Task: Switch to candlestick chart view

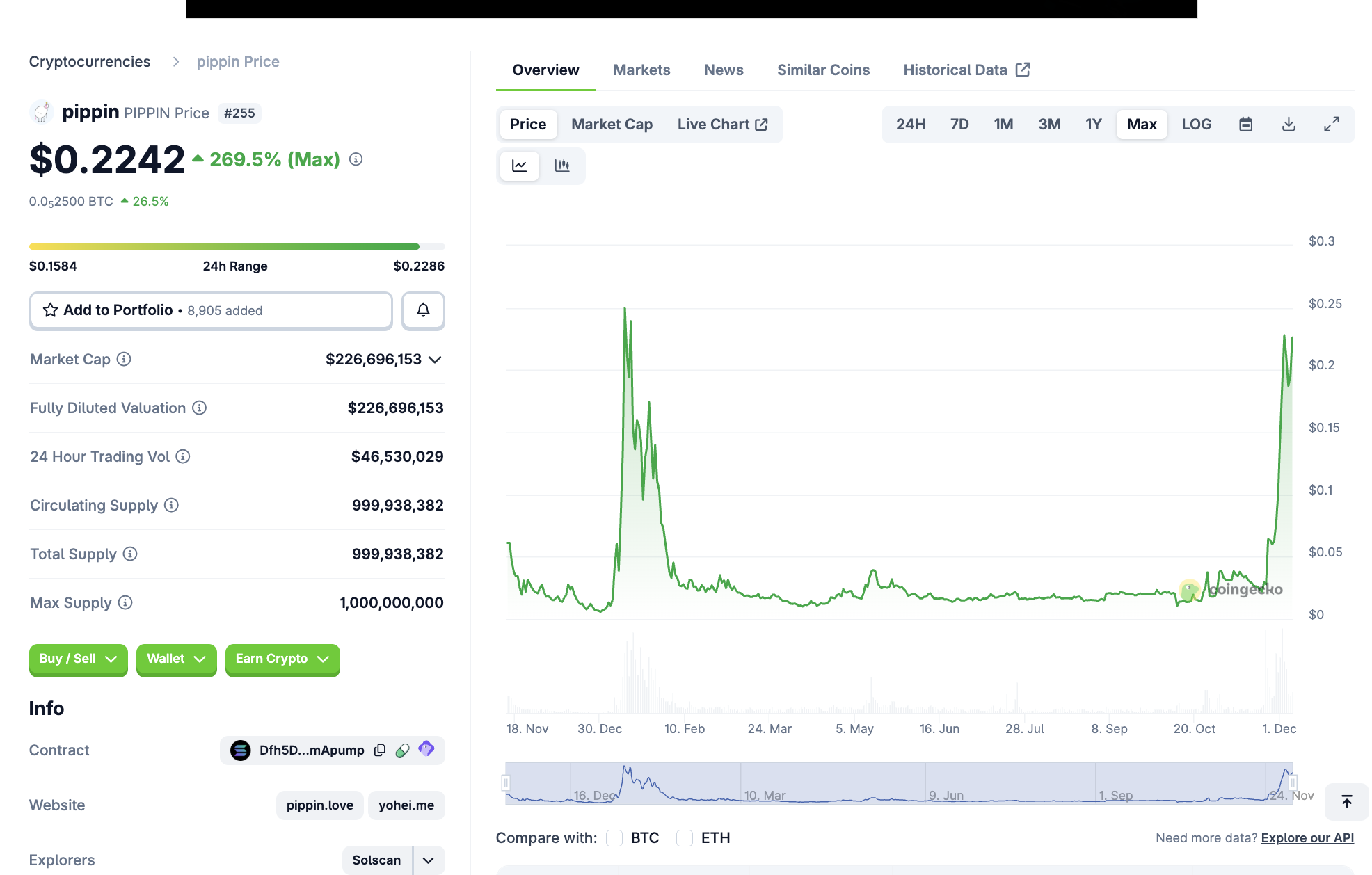Action: [x=562, y=166]
